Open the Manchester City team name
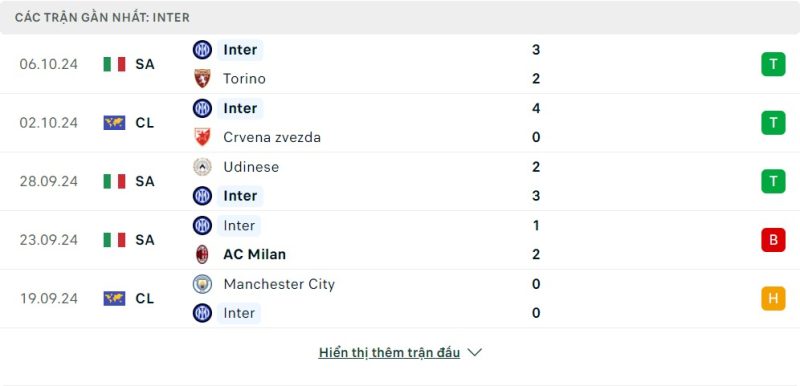Screen dimensions: 800x386 coord(279,284)
